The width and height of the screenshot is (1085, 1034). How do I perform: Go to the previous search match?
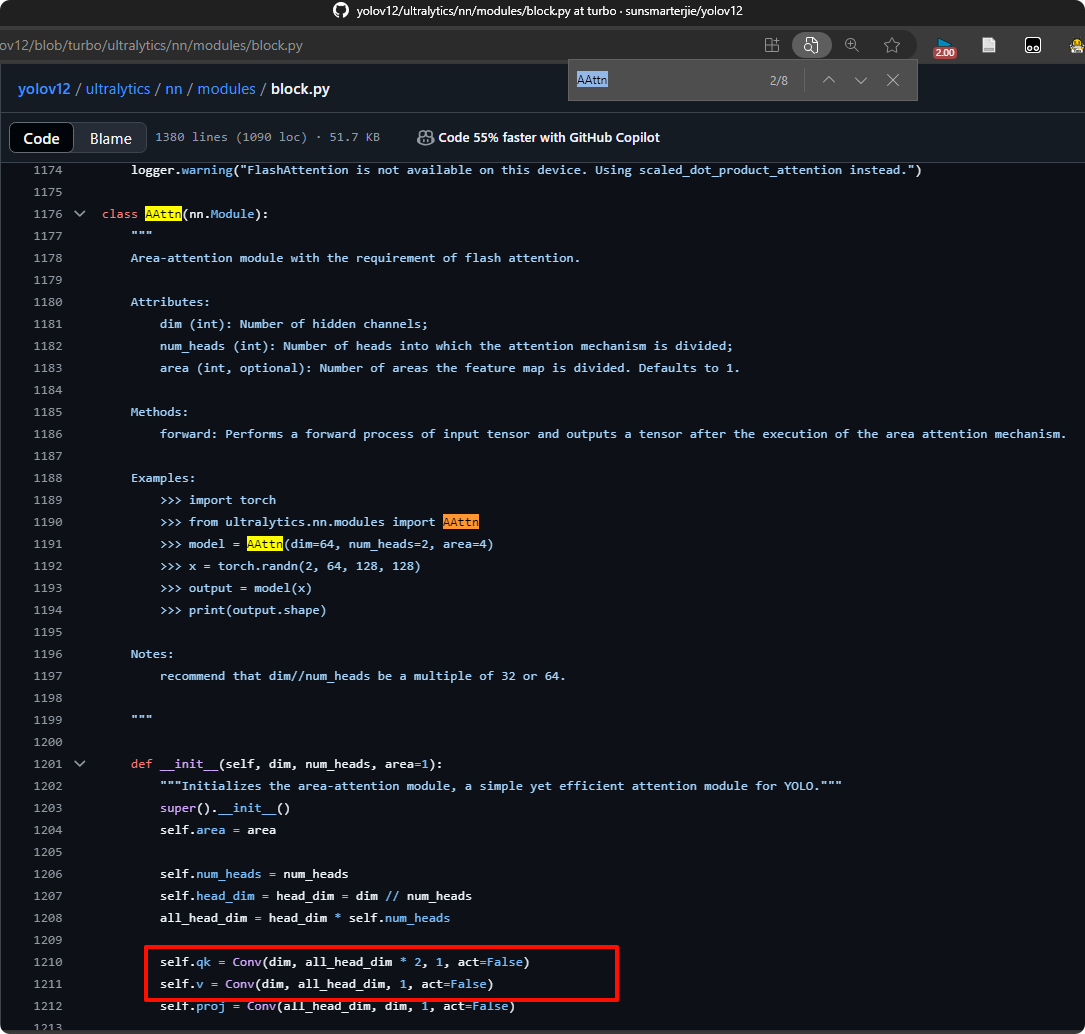click(829, 80)
